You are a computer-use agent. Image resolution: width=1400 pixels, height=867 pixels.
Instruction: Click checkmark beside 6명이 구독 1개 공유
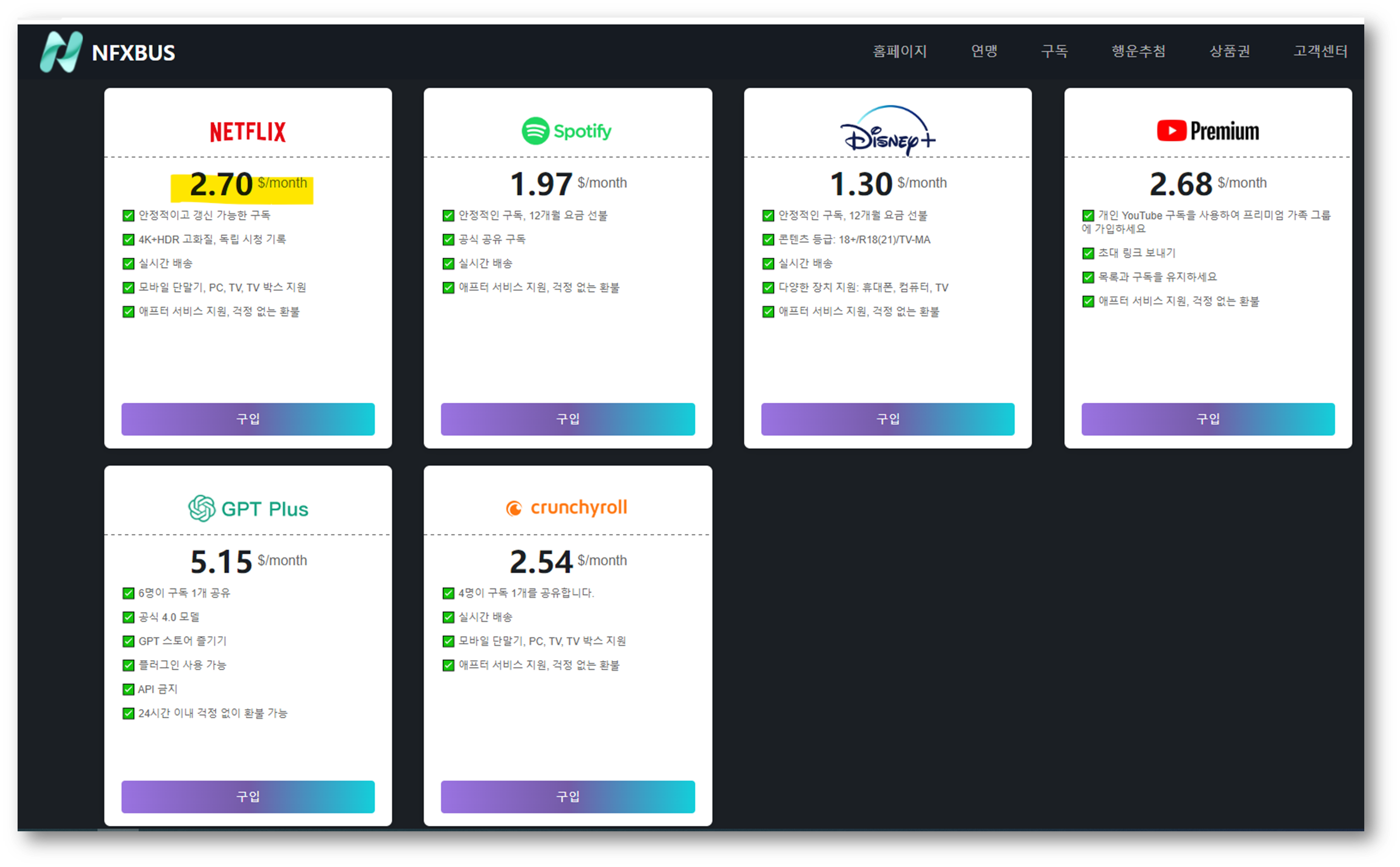pyautogui.click(x=128, y=593)
